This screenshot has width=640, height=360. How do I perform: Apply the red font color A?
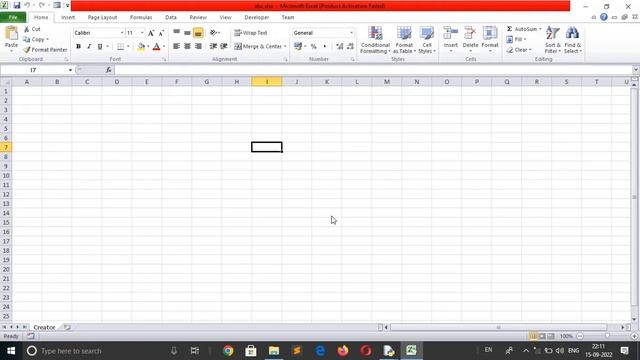point(156,47)
